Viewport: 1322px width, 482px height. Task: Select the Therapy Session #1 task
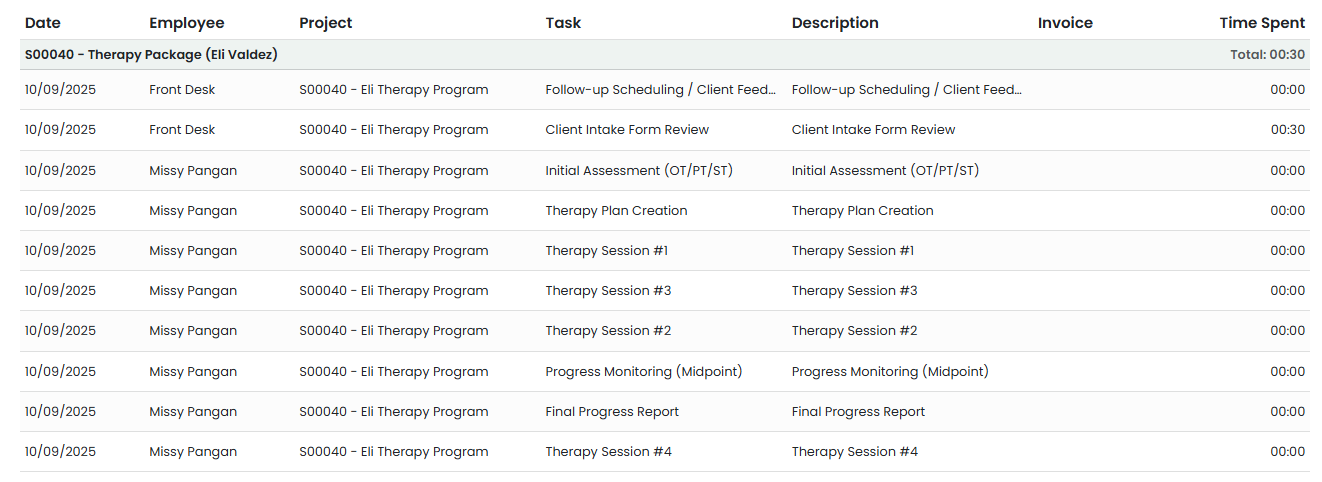click(x=607, y=251)
